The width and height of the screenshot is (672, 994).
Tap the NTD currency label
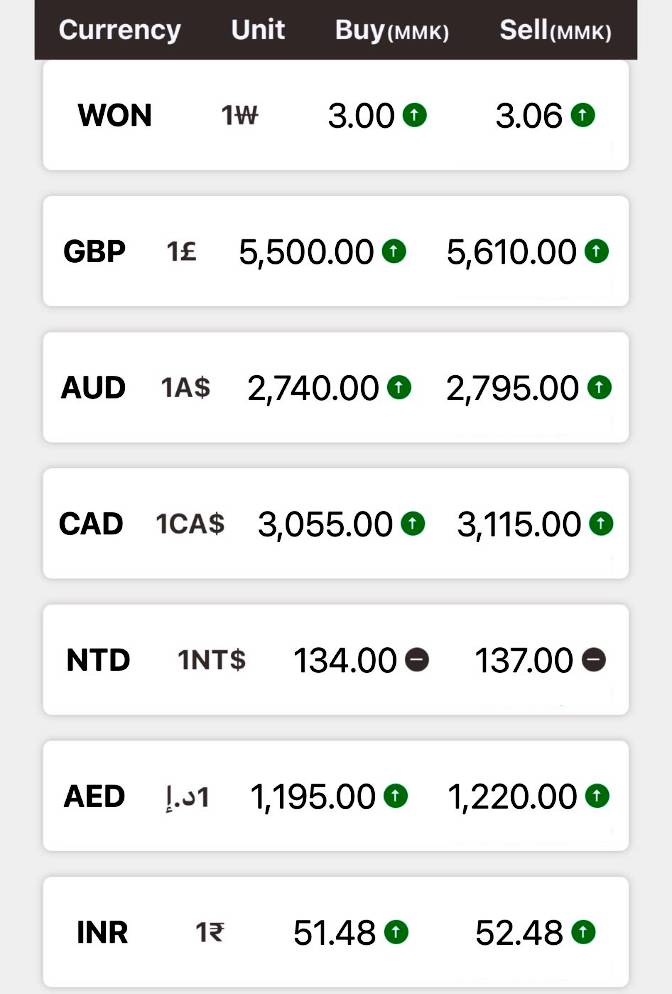[x=98, y=660]
